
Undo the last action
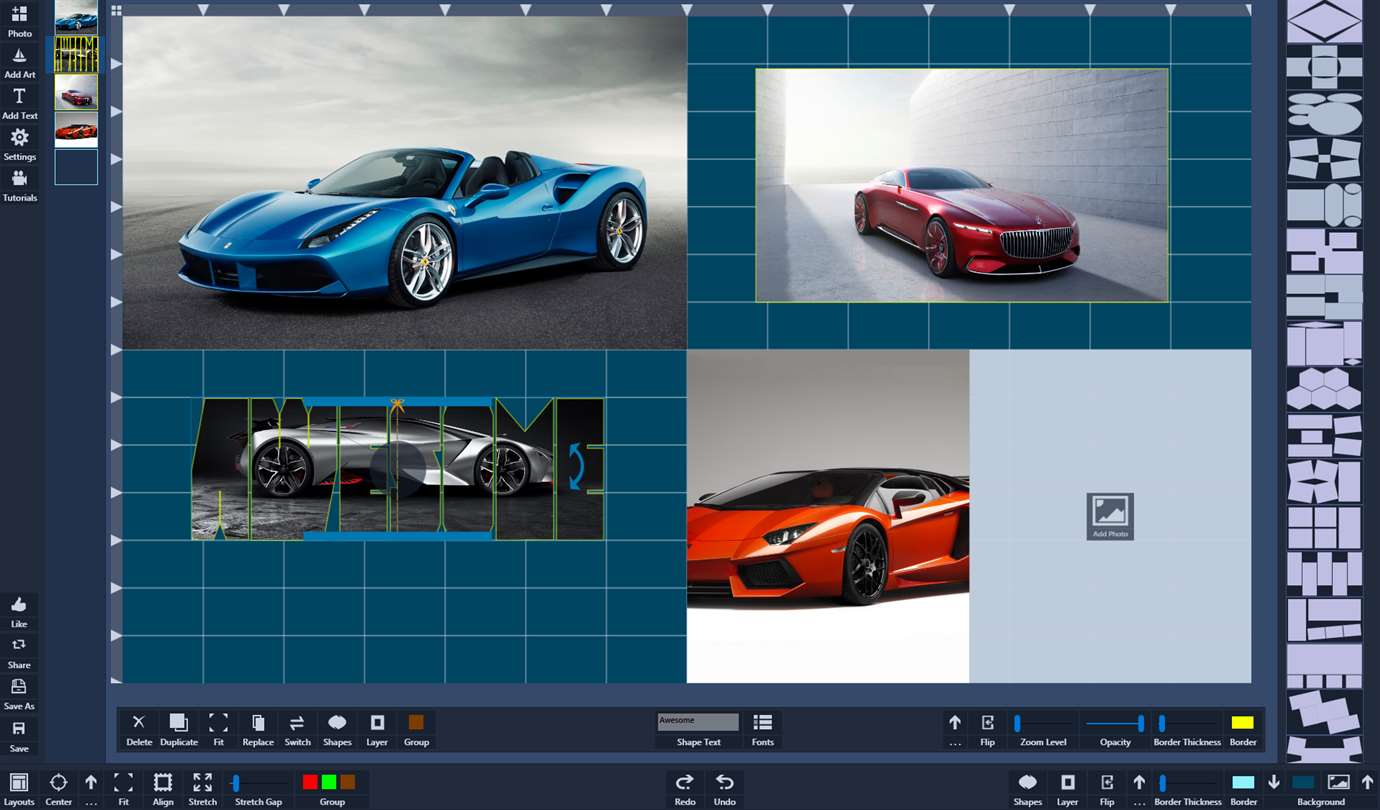point(725,789)
